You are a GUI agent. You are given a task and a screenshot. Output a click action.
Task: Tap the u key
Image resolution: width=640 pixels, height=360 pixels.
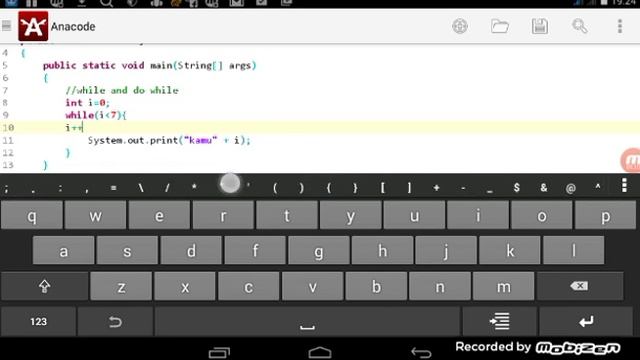(x=414, y=215)
